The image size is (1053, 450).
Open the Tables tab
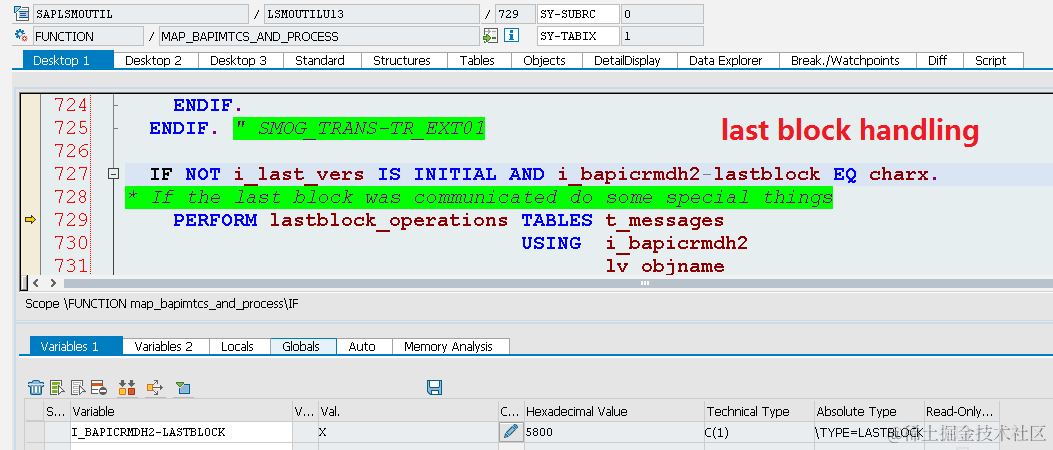pyautogui.click(x=477, y=60)
